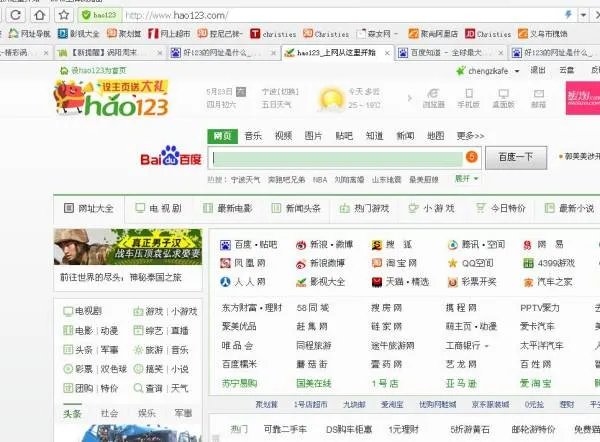Click the bookmark star icon
This screenshot has height=442, width=600.
pos(64,15)
